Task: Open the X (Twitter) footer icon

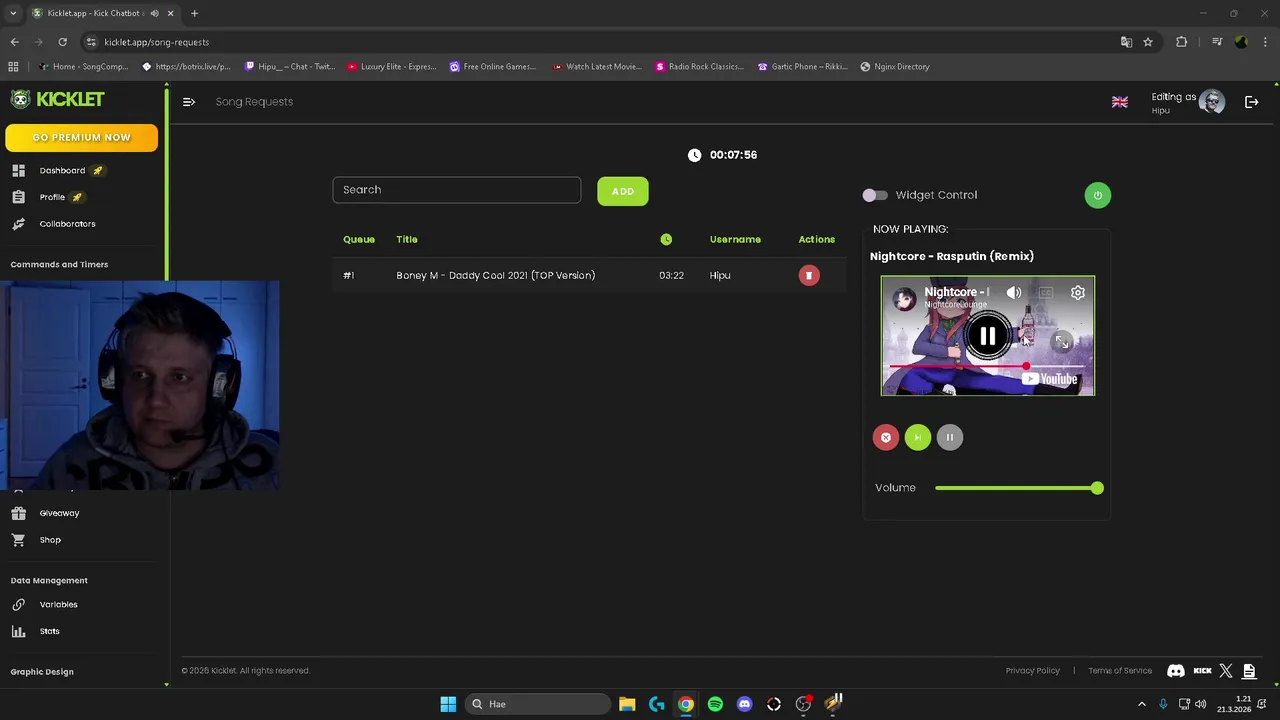Action: pyautogui.click(x=1226, y=671)
